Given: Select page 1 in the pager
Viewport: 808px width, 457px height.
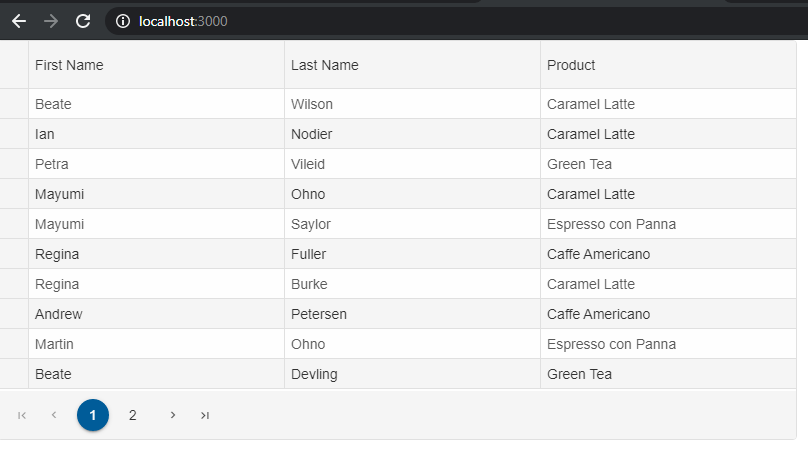Looking at the screenshot, I should (93, 415).
